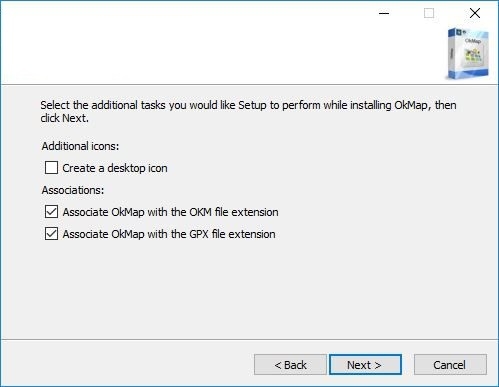This screenshot has width=499, height=387.
Task: Click the separator line above the Back button
Action: click(249, 340)
